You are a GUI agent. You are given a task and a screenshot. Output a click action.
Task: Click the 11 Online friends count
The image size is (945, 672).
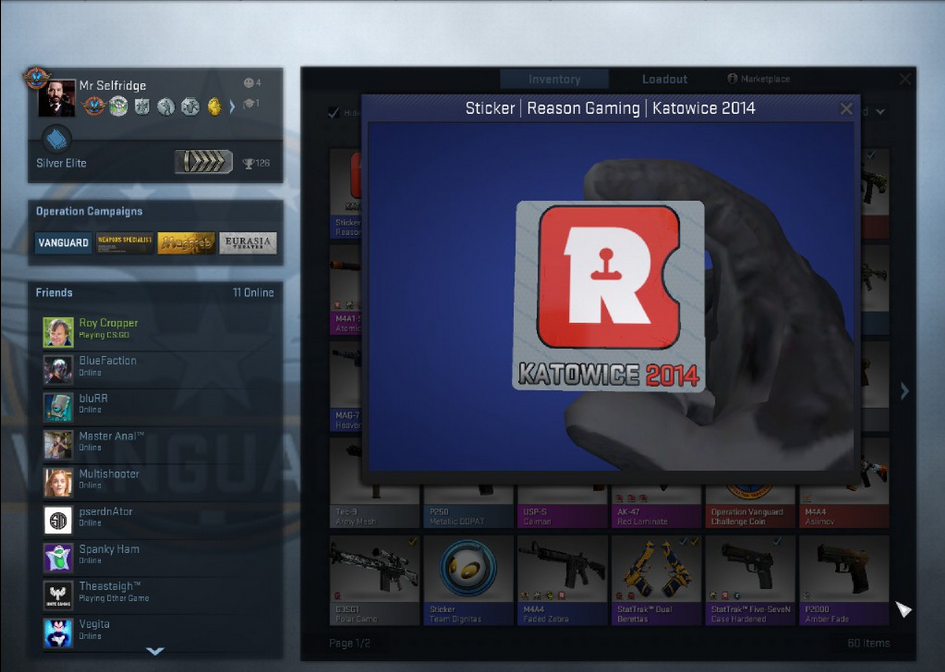253,292
